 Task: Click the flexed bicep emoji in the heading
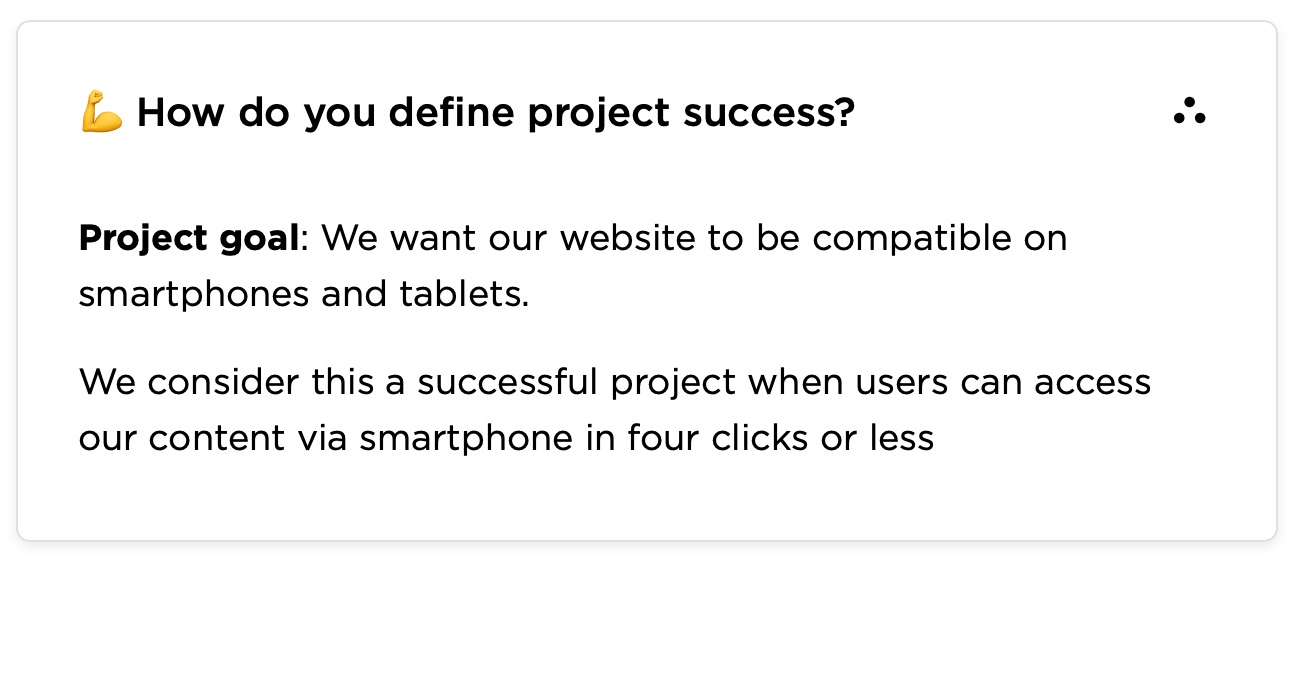(x=101, y=112)
